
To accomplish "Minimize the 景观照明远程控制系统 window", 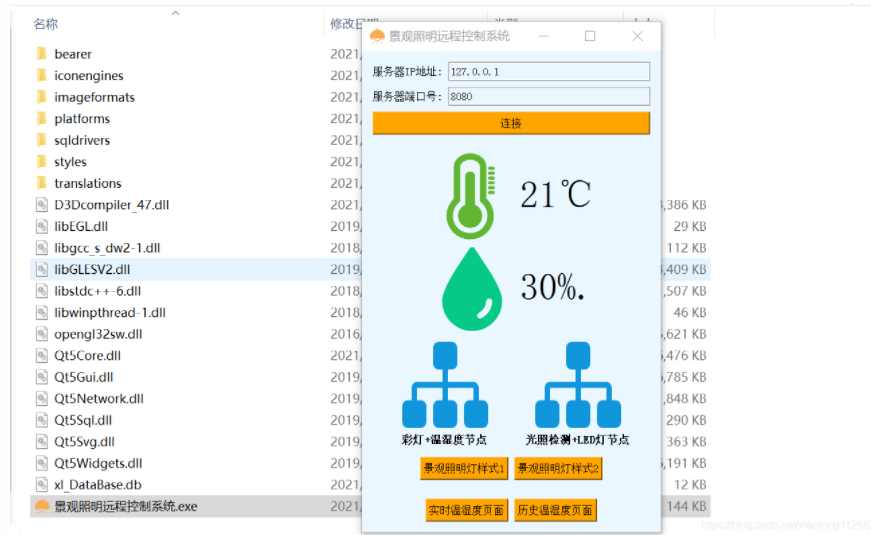I will (x=544, y=36).
